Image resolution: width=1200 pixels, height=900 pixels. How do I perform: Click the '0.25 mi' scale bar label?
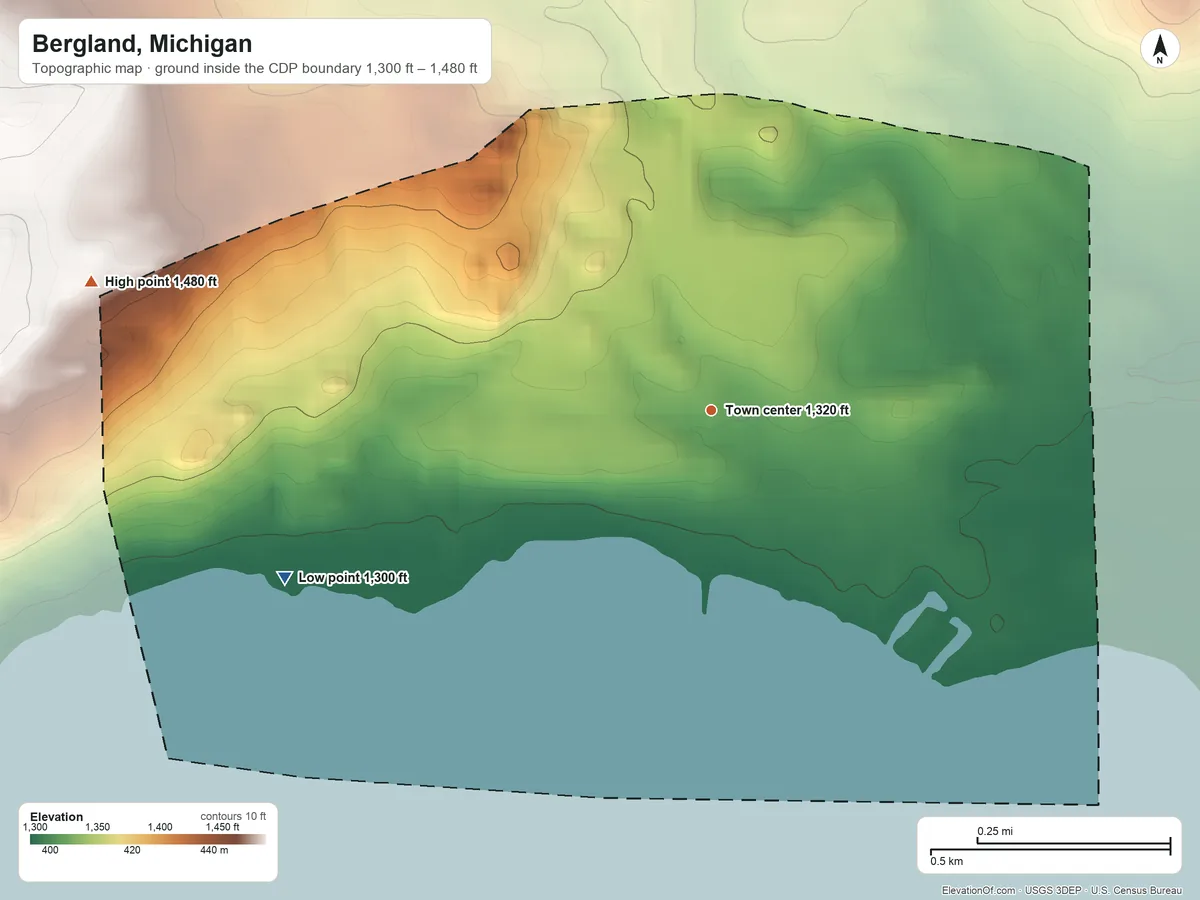(995, 831)
